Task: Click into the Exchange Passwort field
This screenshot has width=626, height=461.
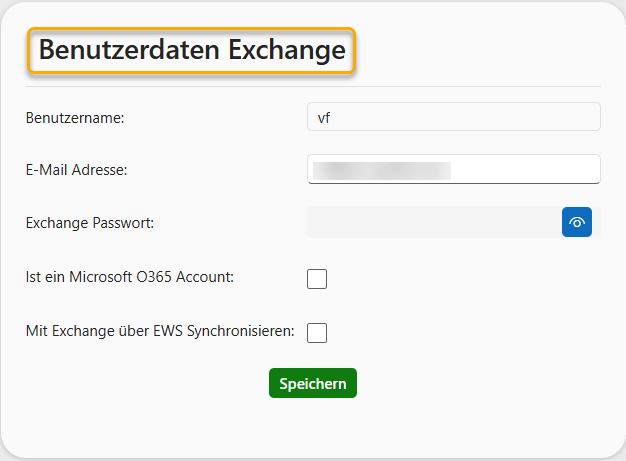Action: click(434, 222)
